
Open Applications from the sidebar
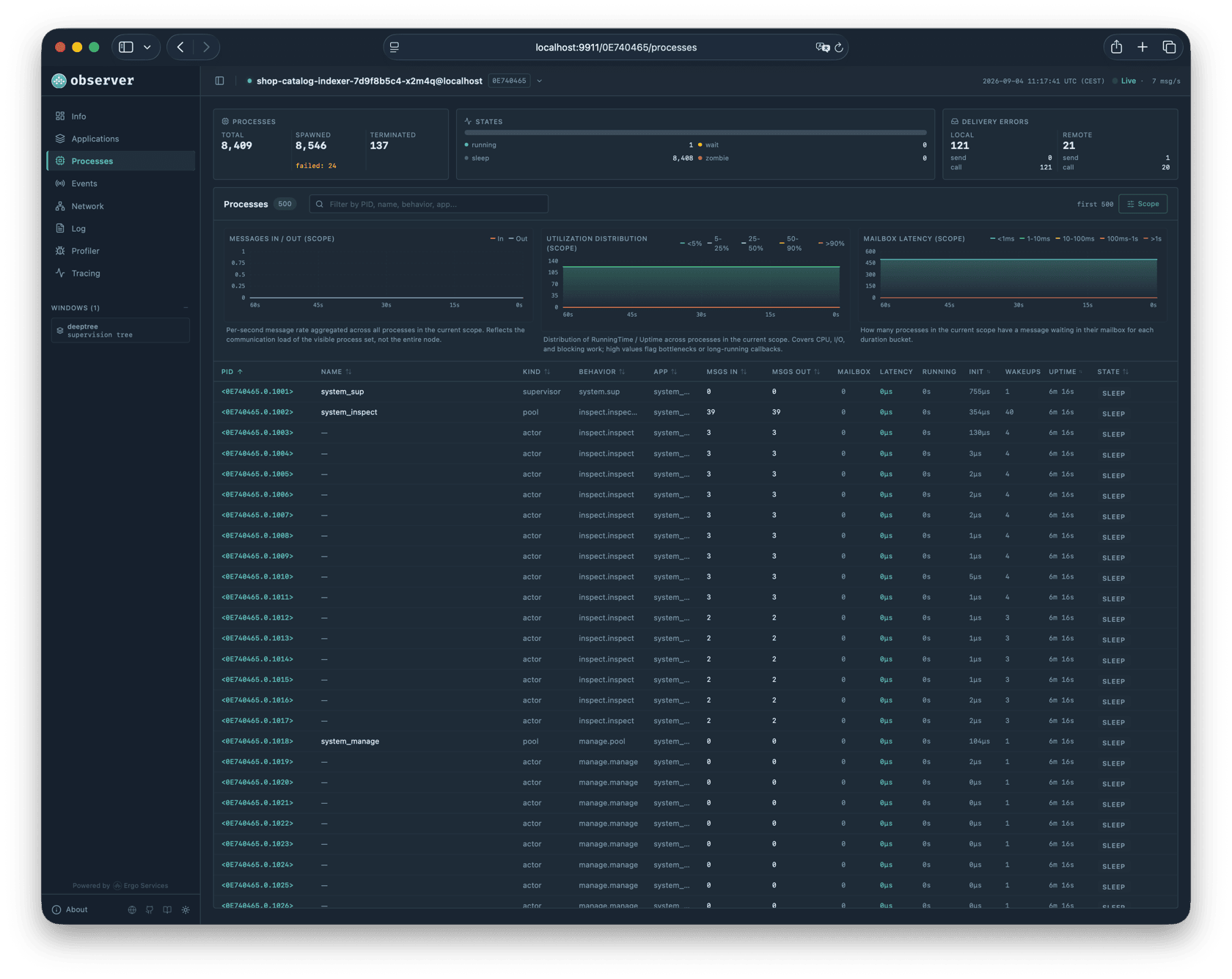[x=121, y=139]
